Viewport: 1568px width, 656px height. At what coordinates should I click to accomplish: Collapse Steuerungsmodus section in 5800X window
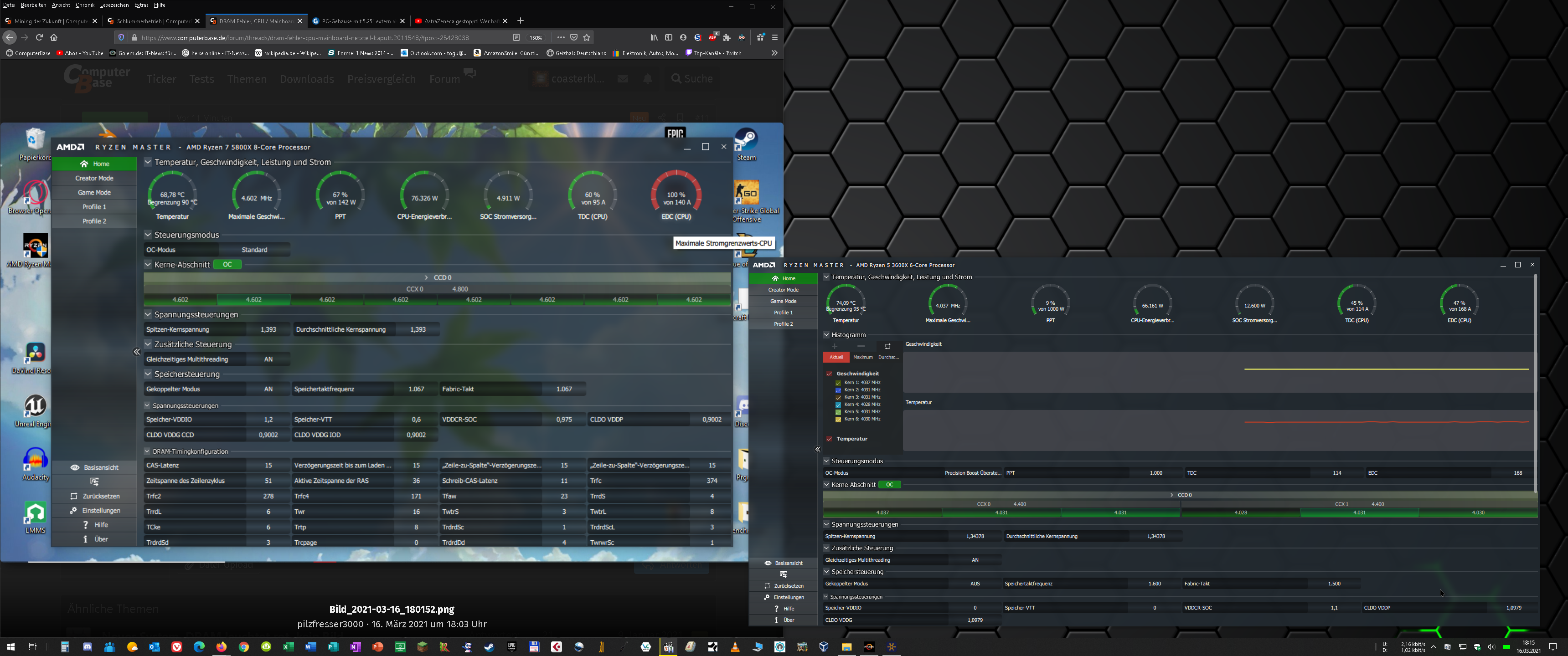tap(147, 235)
